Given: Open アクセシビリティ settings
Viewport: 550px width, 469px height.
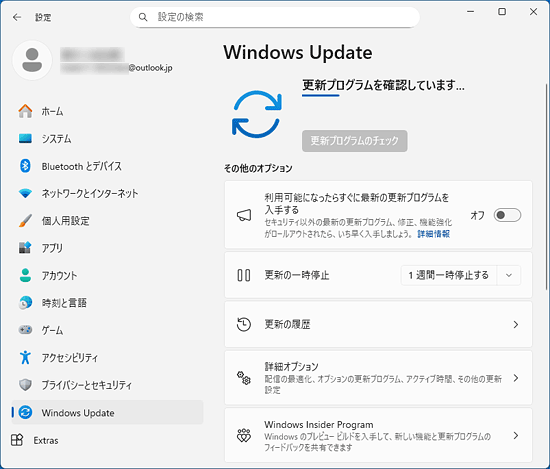Looking at the screenshot, I should [108, 357].
